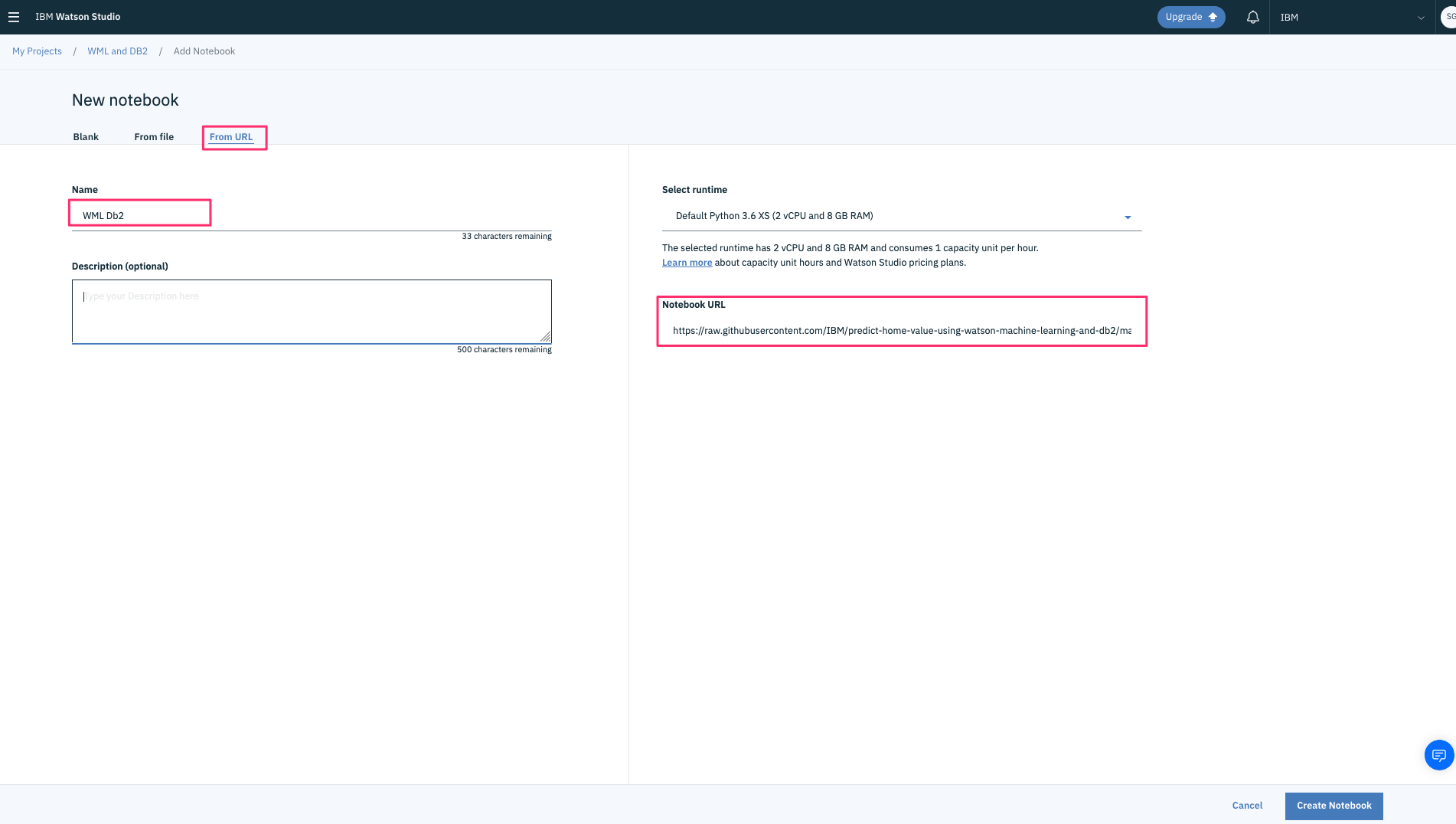The width and height of the screenshot is (1456, 824).
Task: Click the notifications bell icon
Action: point(1252,17)
